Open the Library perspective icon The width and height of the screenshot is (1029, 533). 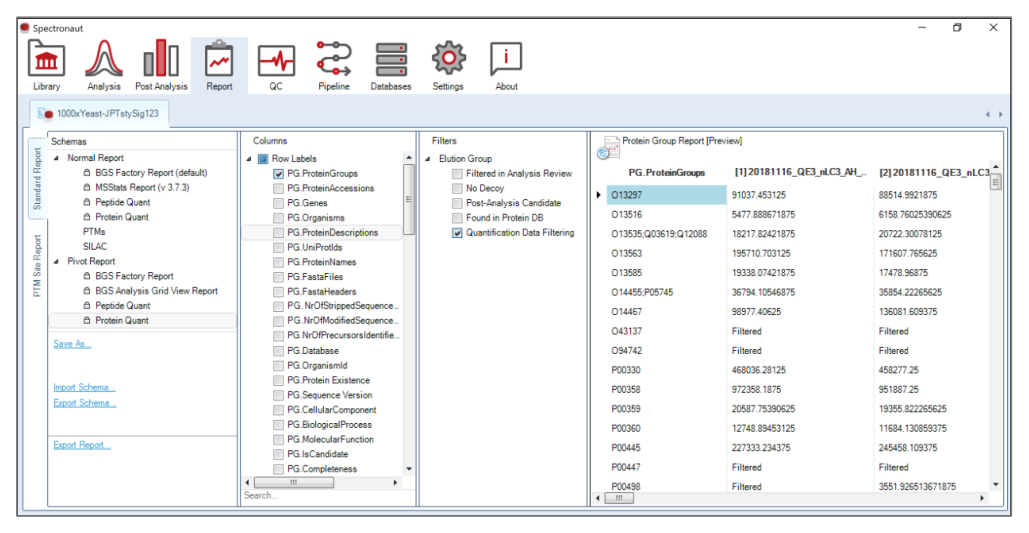coord(46,60)
